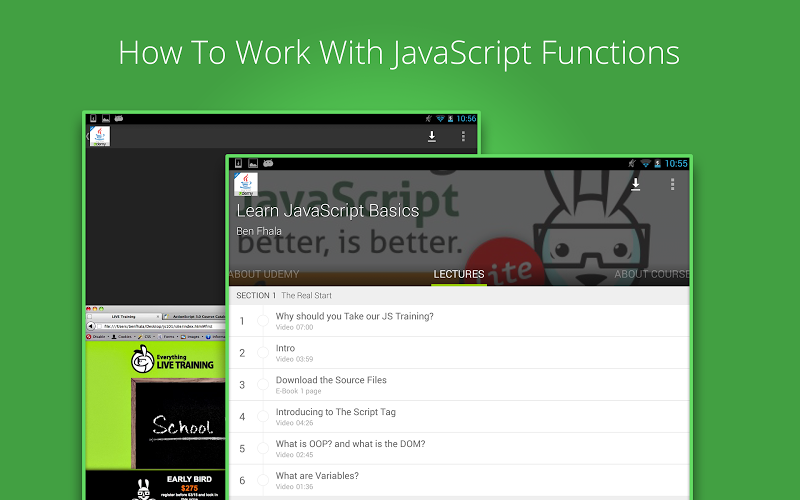Tap the download icon in the back window
This screenshot has height=500, width=800.
click(432, 136)
